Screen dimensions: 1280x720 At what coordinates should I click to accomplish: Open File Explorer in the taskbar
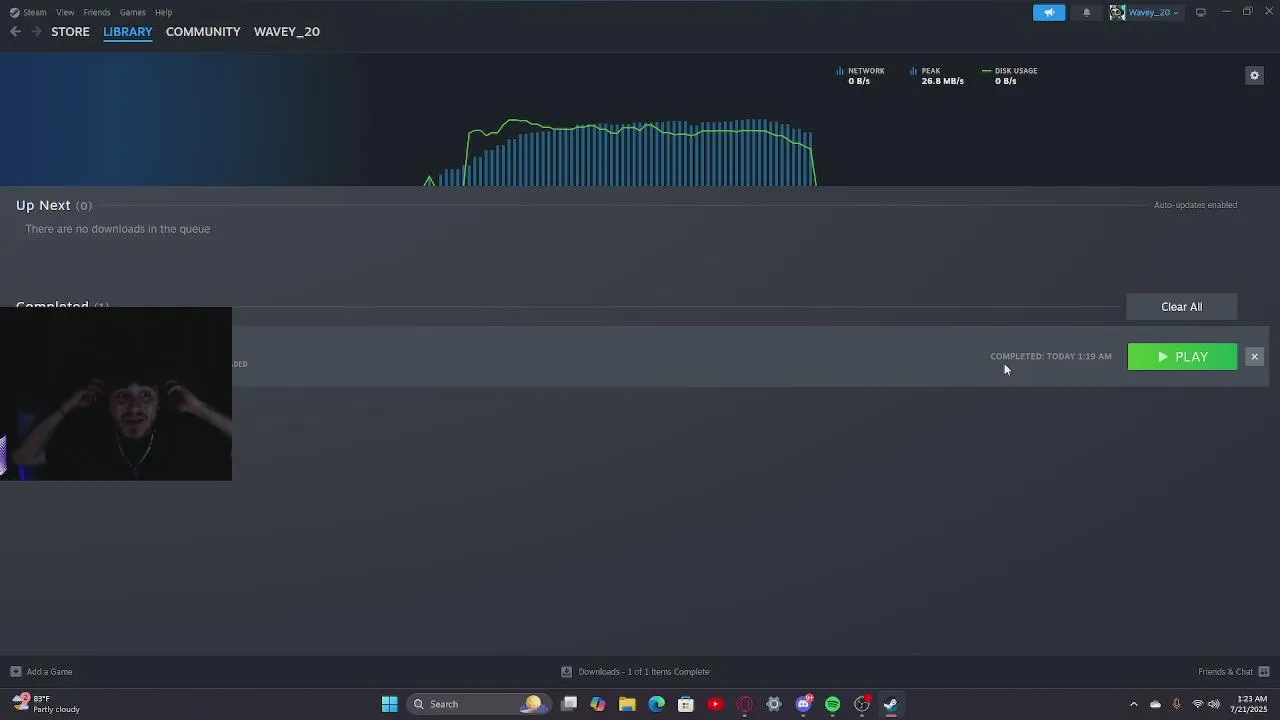627,704
